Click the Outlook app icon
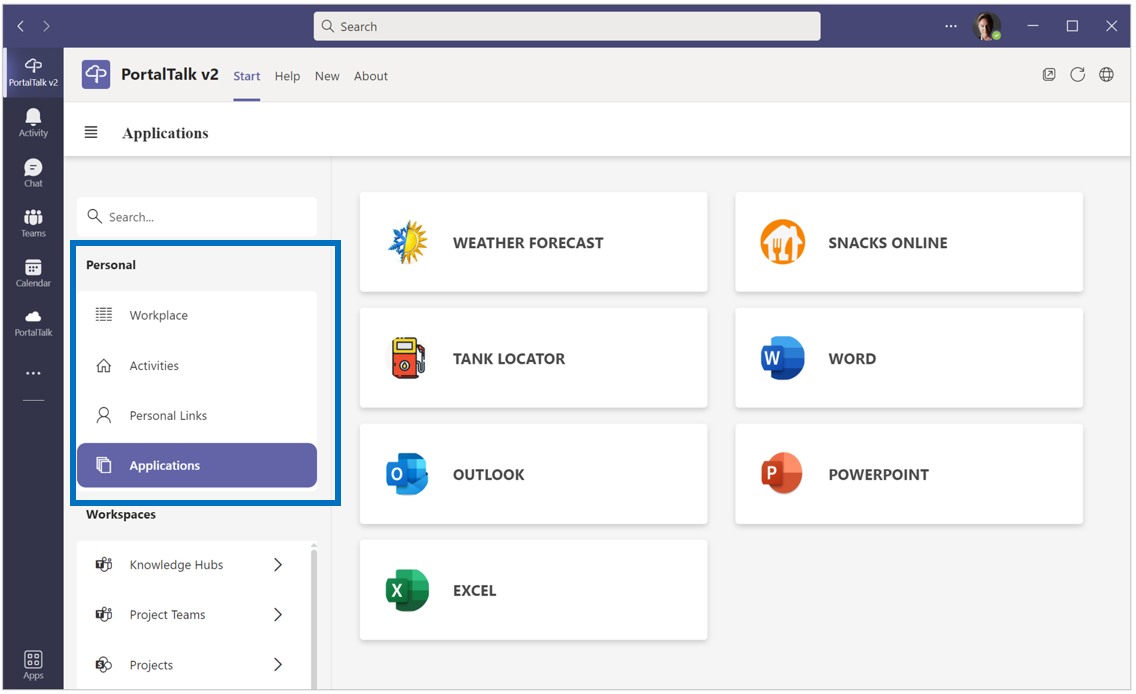This screenshot has height=694, width=1136. pyautogui.click(x=407, y=474)
